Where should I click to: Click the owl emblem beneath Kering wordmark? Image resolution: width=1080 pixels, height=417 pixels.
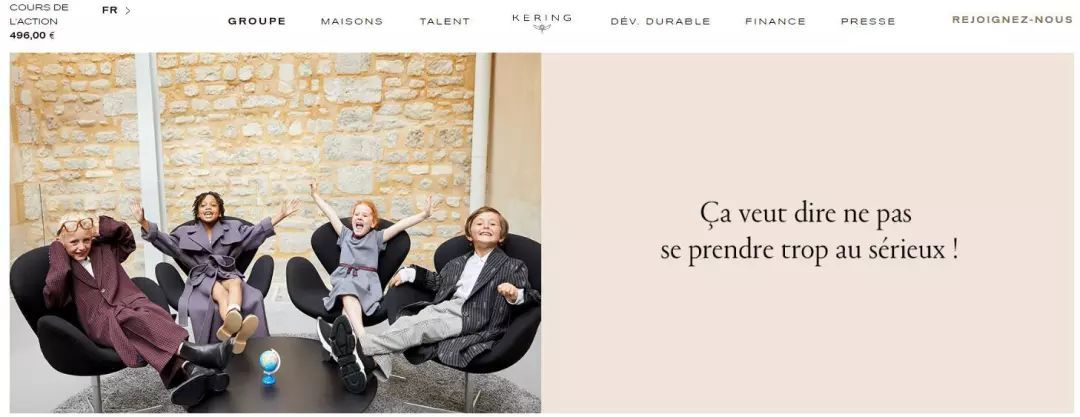coord(542,28)
